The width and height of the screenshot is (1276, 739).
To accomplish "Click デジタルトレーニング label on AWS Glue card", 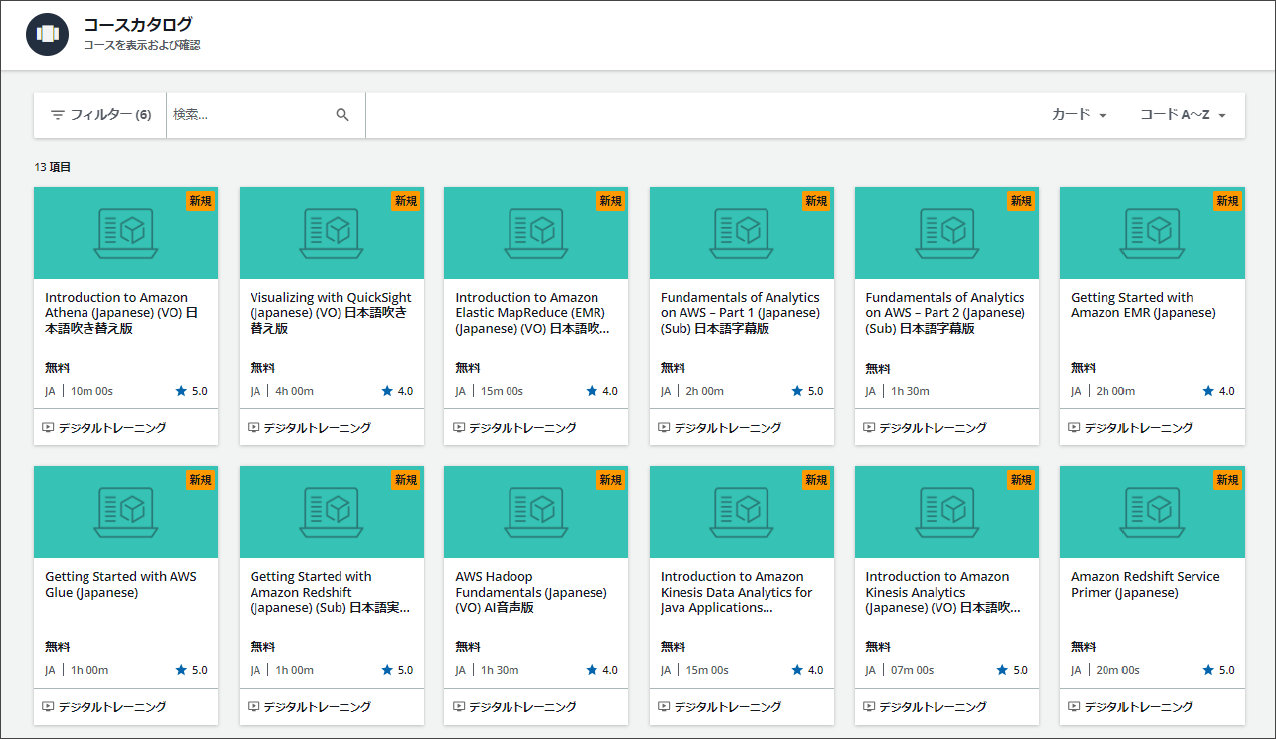I will (x=112, y=706).
